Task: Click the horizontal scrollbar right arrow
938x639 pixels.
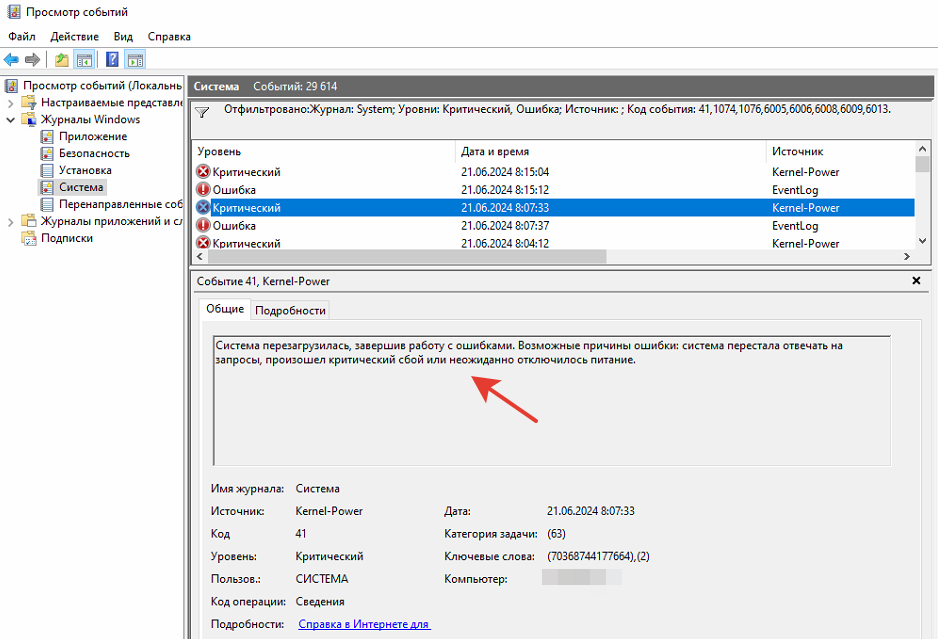Action: [x=907, y=256]
